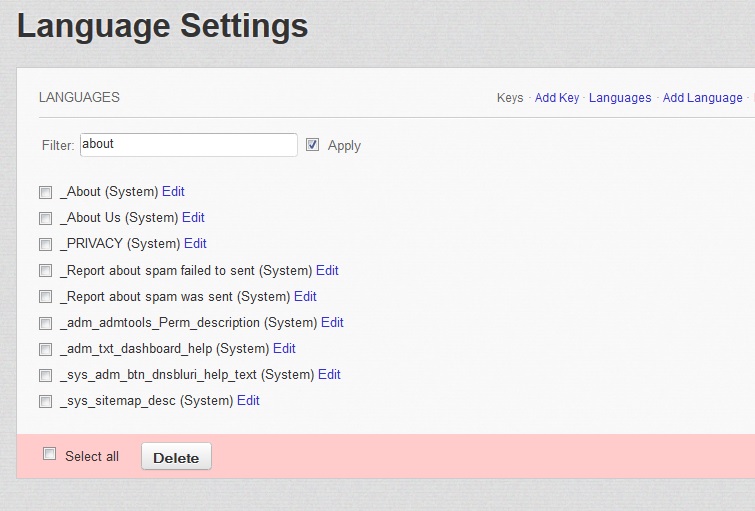Edit the spam failed to sent key
The height and width of the screenshot is (511, 755).
327,270
